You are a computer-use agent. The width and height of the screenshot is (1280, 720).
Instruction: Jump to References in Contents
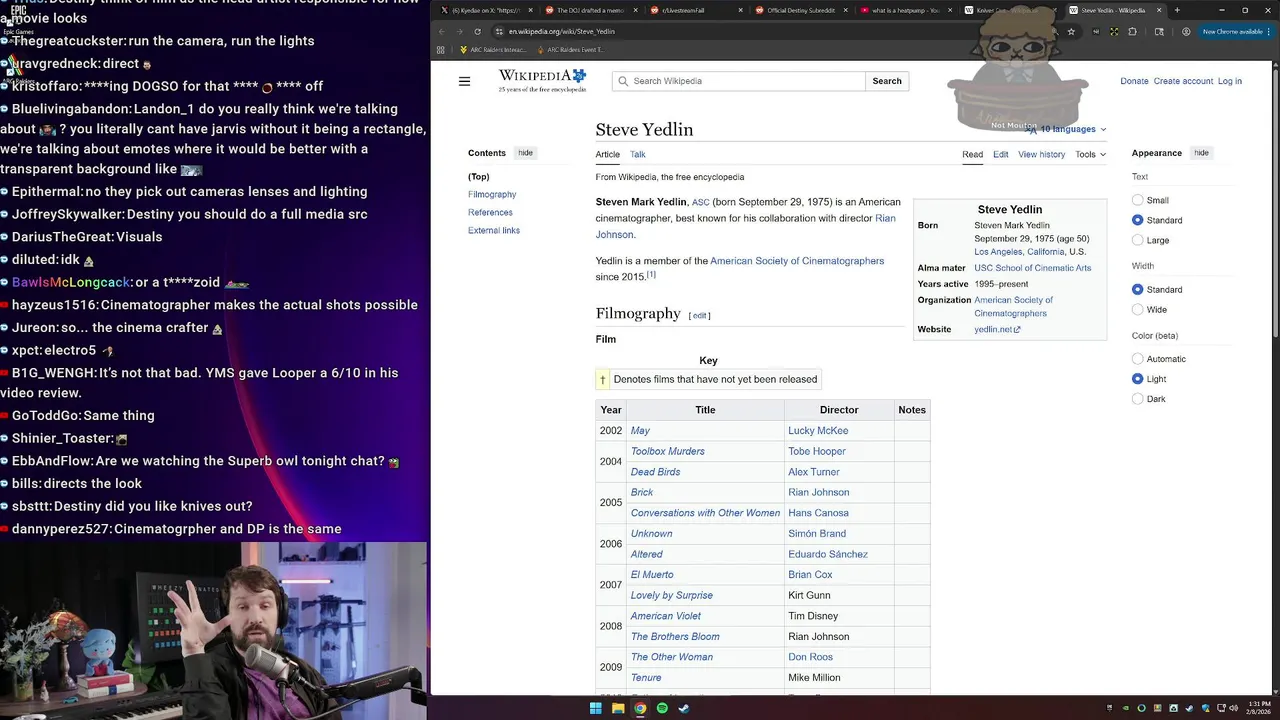[490, 212]
